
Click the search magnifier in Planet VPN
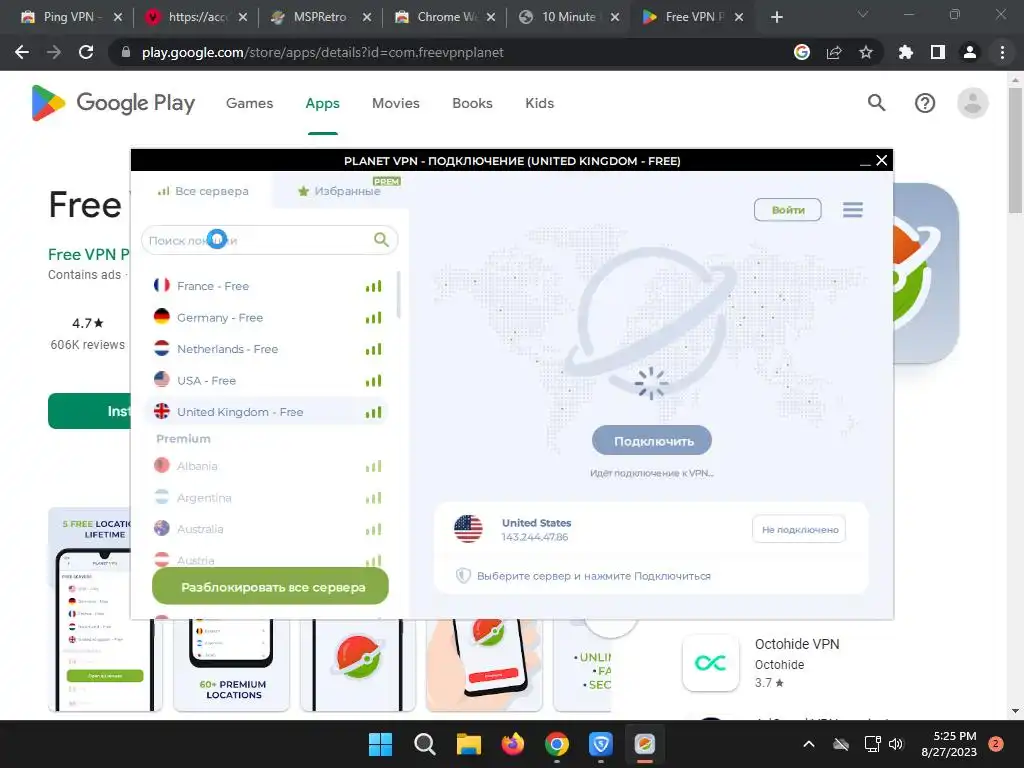point(381,240)
